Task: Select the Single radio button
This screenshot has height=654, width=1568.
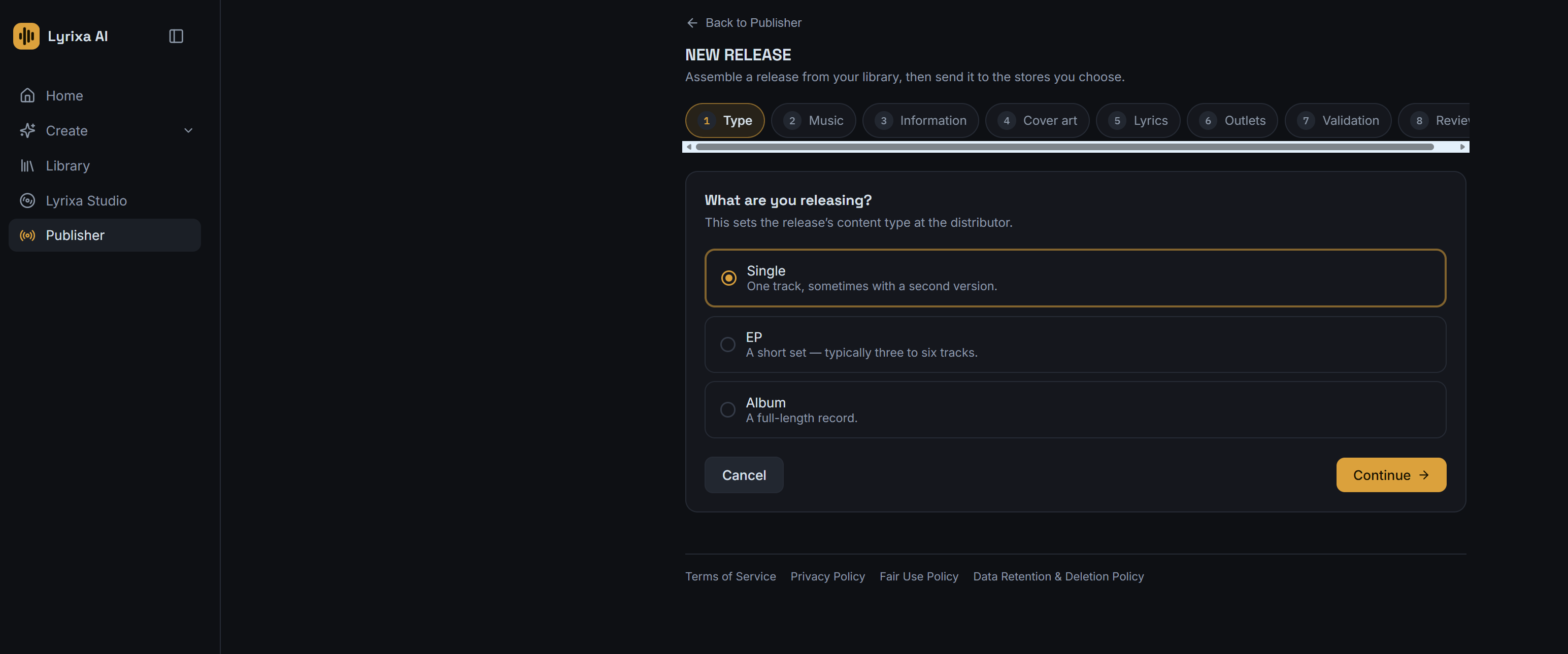Action: click(728, 278)
